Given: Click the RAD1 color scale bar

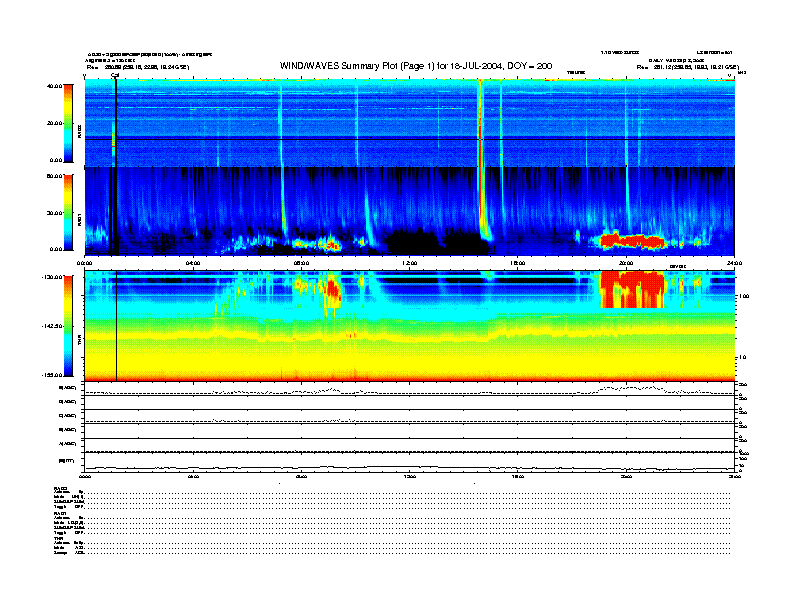Looking at the screenshot, I should pyautogui.click(x=69, y=211).
